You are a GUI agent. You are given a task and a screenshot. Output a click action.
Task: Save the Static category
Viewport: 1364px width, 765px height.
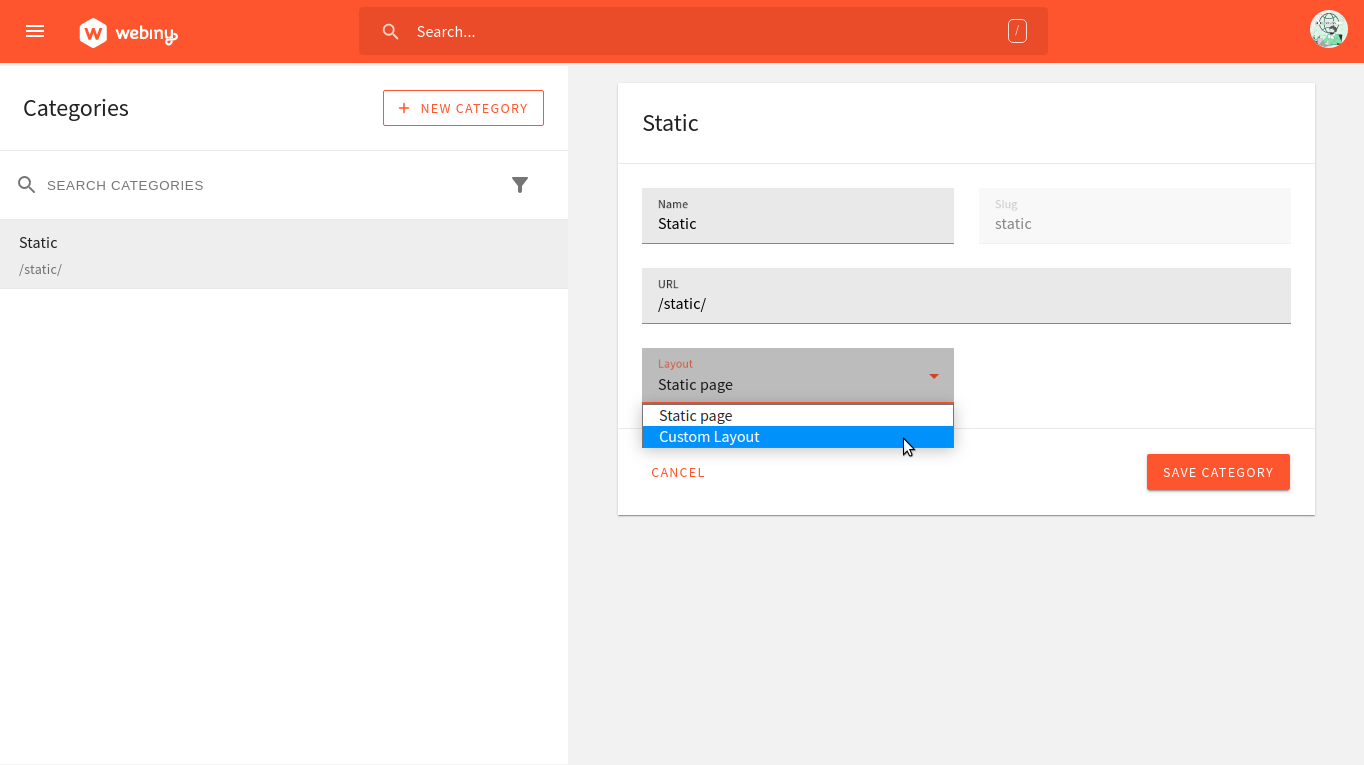(x=1218, y=471)
